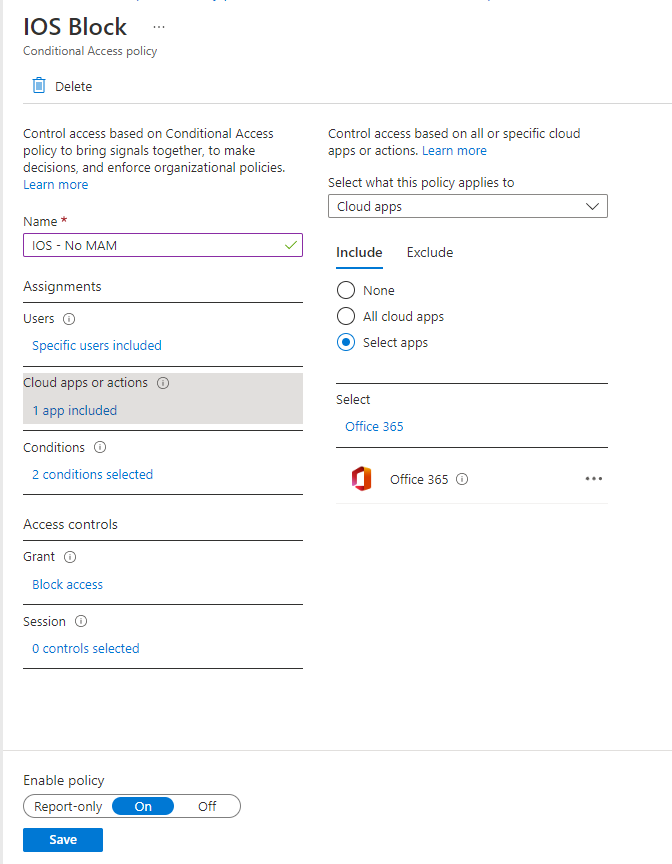Click the info icon next to Grant
This screenshot has width=672, height=864.
pos(70,557)
